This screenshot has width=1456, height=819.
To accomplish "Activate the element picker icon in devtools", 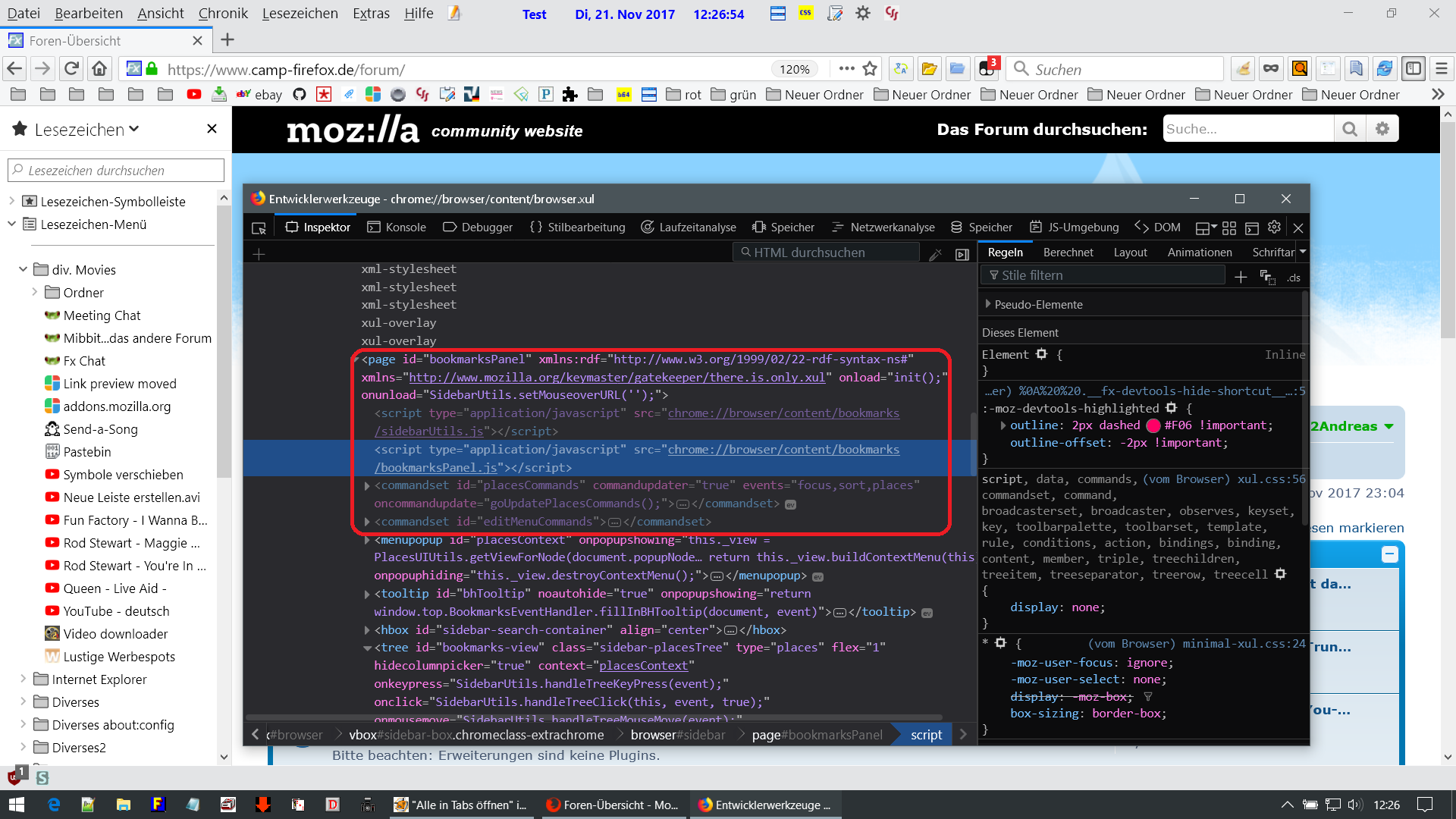I will pyautogui.click(x=259, y=227).
